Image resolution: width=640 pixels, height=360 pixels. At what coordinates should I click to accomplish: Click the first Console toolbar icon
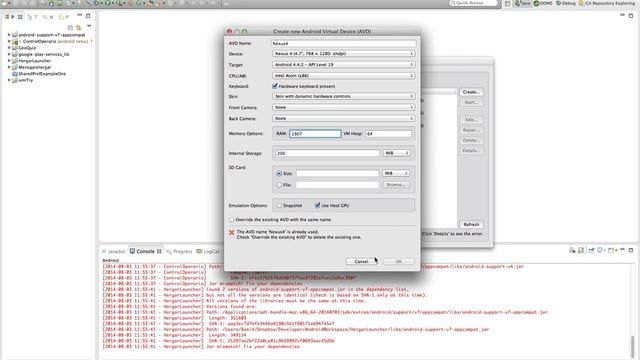pos(572,250)
